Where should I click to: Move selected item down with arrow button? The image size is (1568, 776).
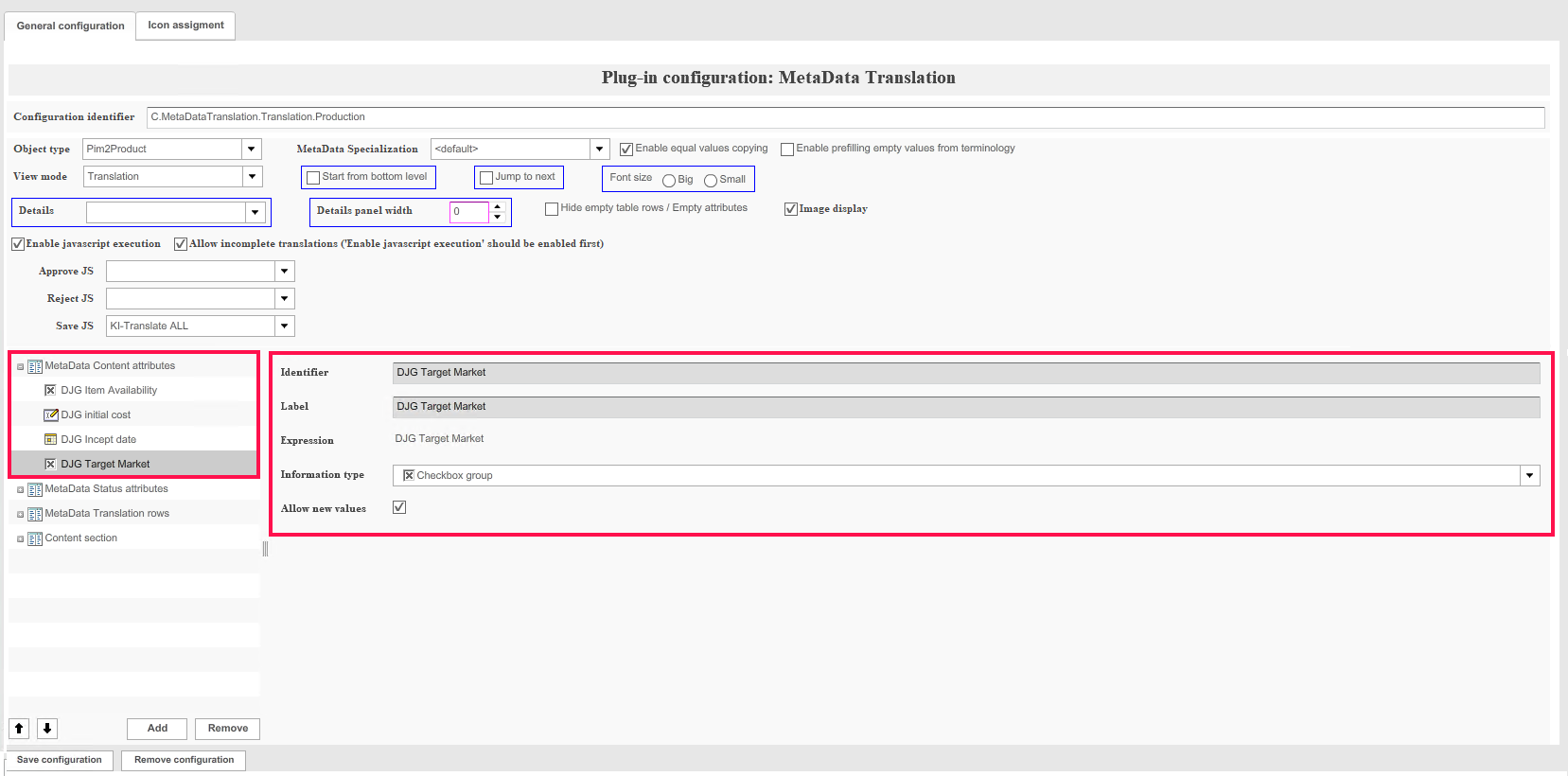[x=47, y=728]
